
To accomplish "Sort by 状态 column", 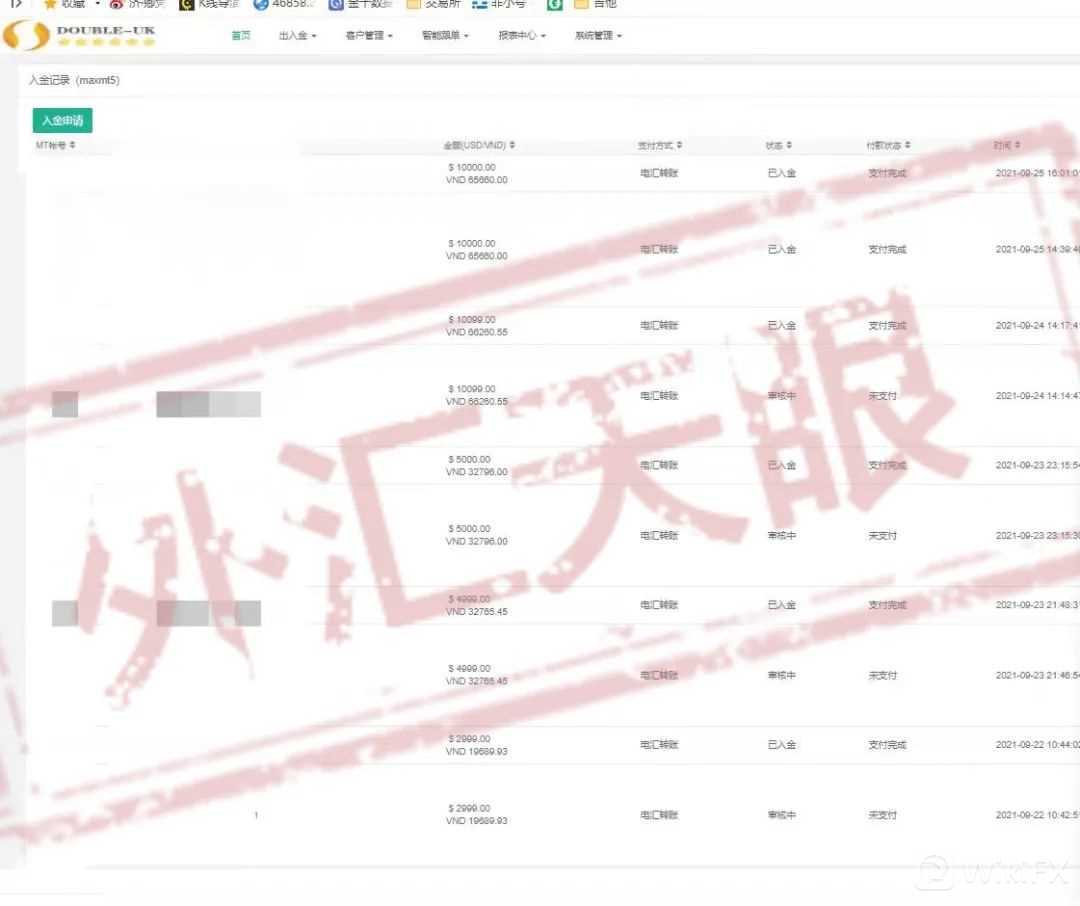I will point(779,145).
